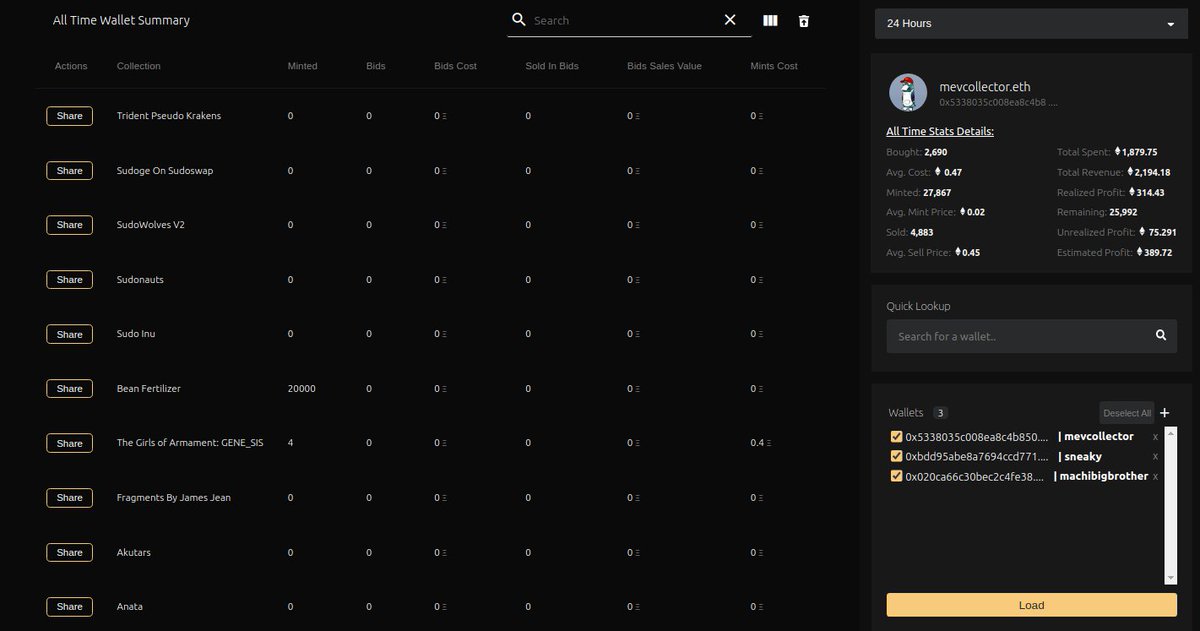
Task: Share the Sudo Inu collection
Action: tap(70, 334)
